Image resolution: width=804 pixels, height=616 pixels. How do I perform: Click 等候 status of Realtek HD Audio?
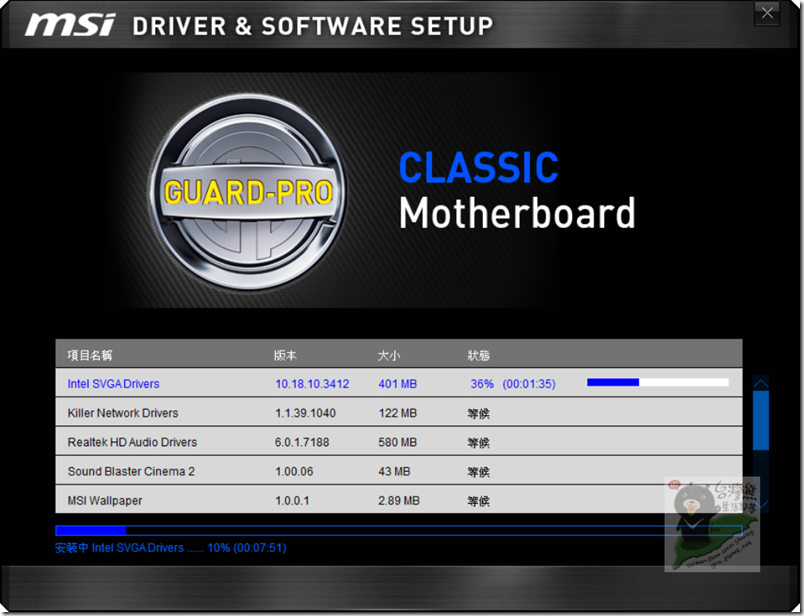pos(478,443)
